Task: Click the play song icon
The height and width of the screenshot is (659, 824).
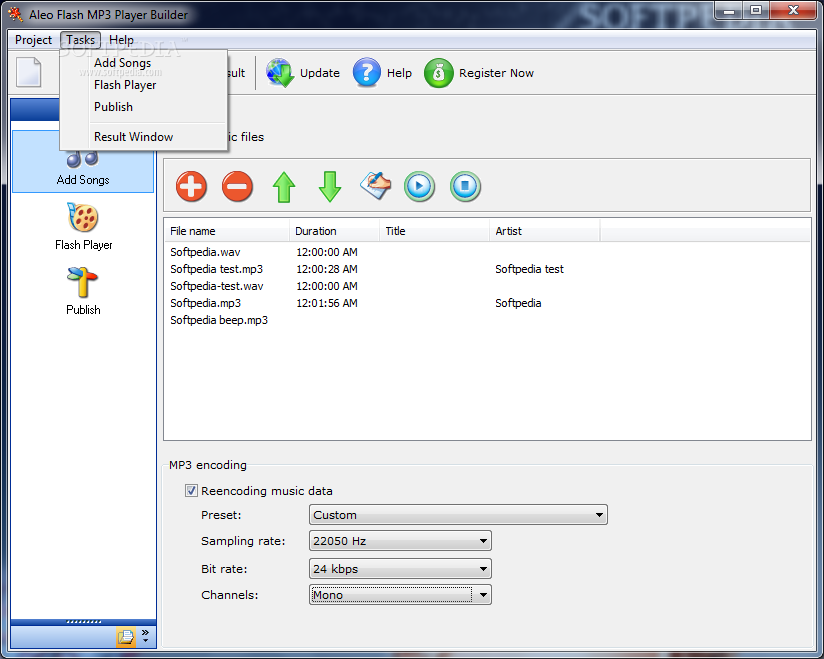Action: pos(419,186)
